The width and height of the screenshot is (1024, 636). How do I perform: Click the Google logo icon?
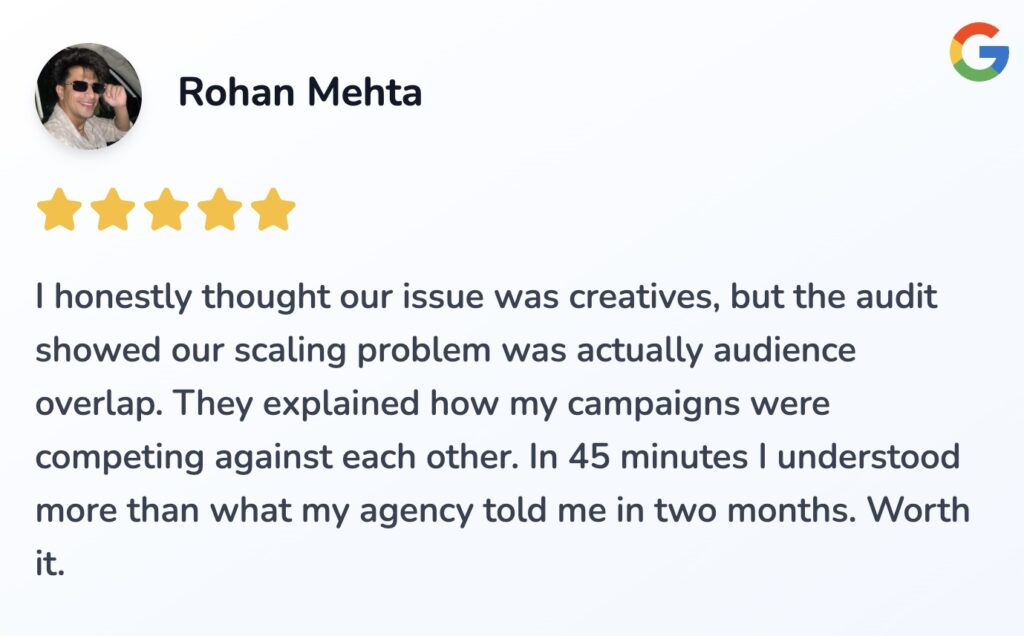[979, 52]
